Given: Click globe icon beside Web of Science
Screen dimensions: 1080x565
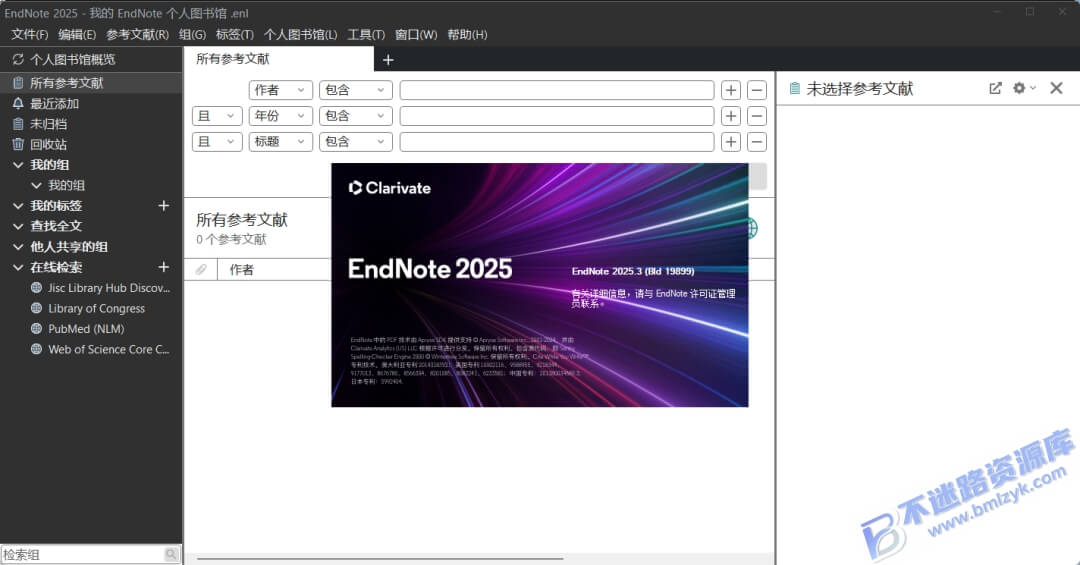Looking at the screenshot, I should [37, 349].
